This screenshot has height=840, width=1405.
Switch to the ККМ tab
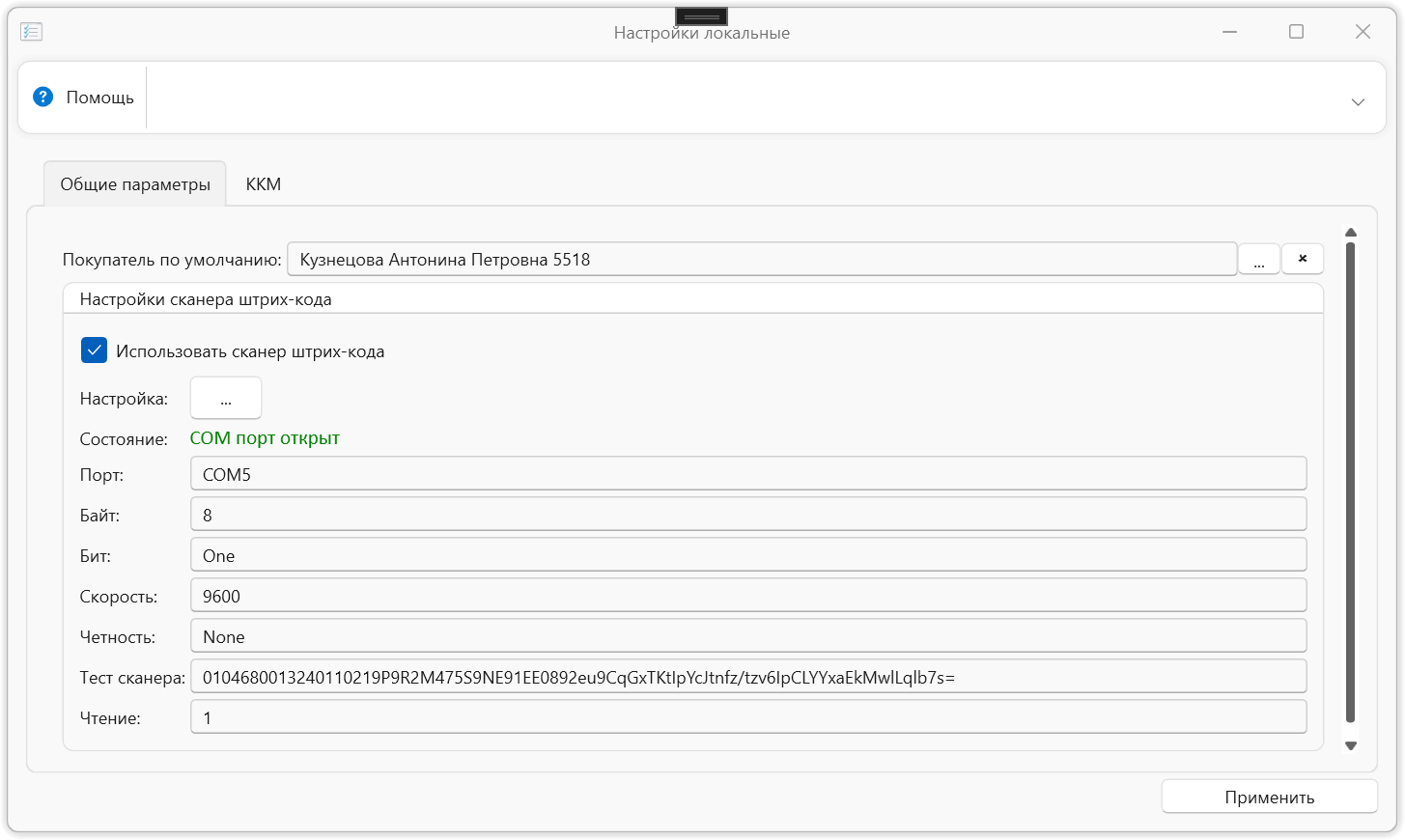263,184
